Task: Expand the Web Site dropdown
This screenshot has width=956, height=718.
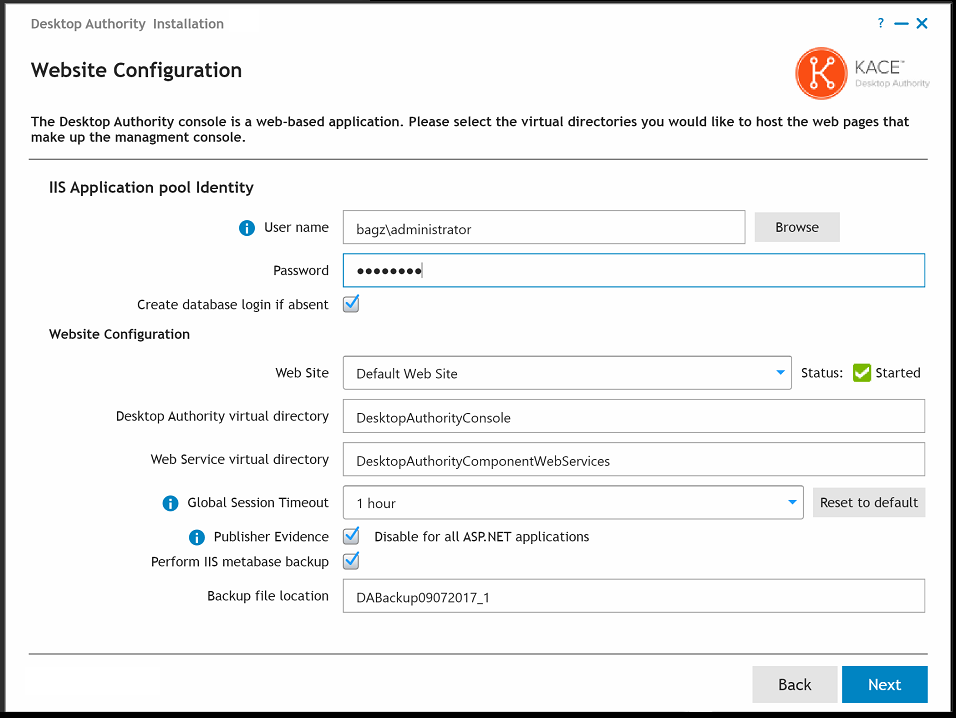Action: pyautogui.click(x=781, y=373)
